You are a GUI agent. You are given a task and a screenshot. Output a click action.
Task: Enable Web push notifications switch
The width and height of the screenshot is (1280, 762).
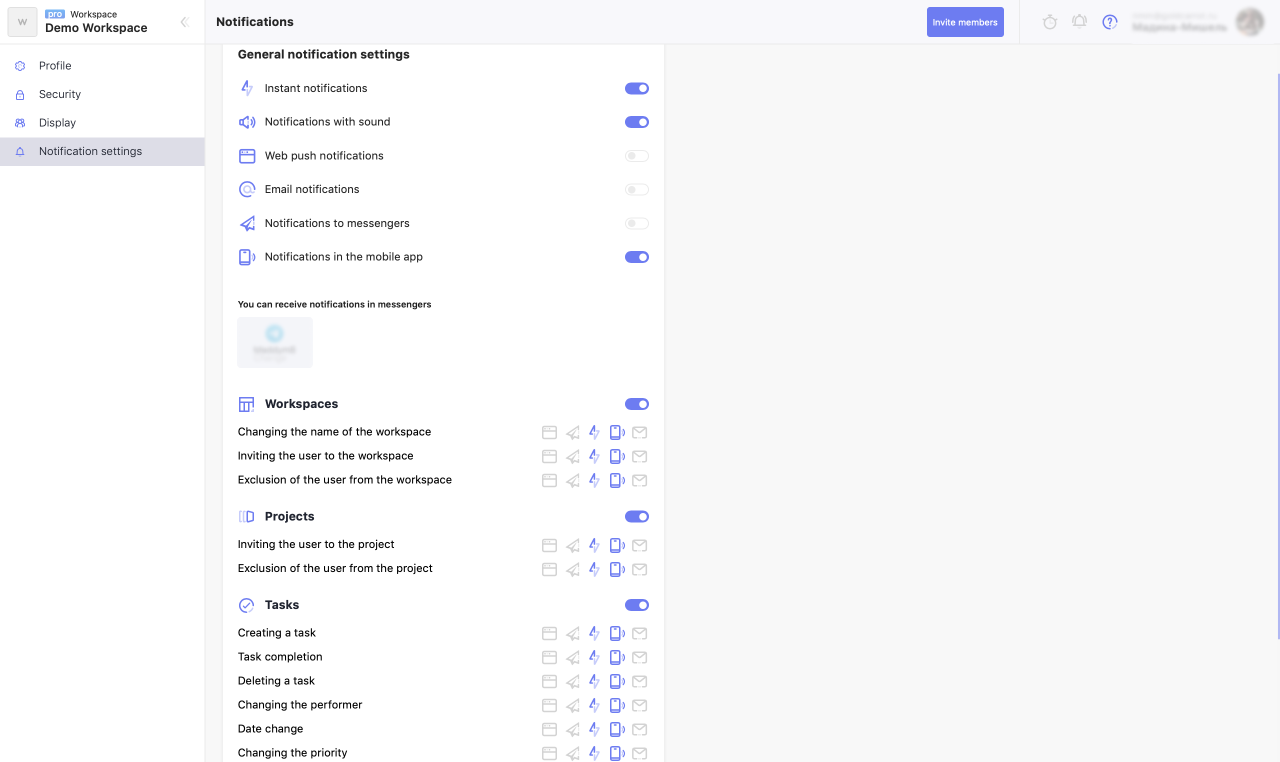click(637, 156)
